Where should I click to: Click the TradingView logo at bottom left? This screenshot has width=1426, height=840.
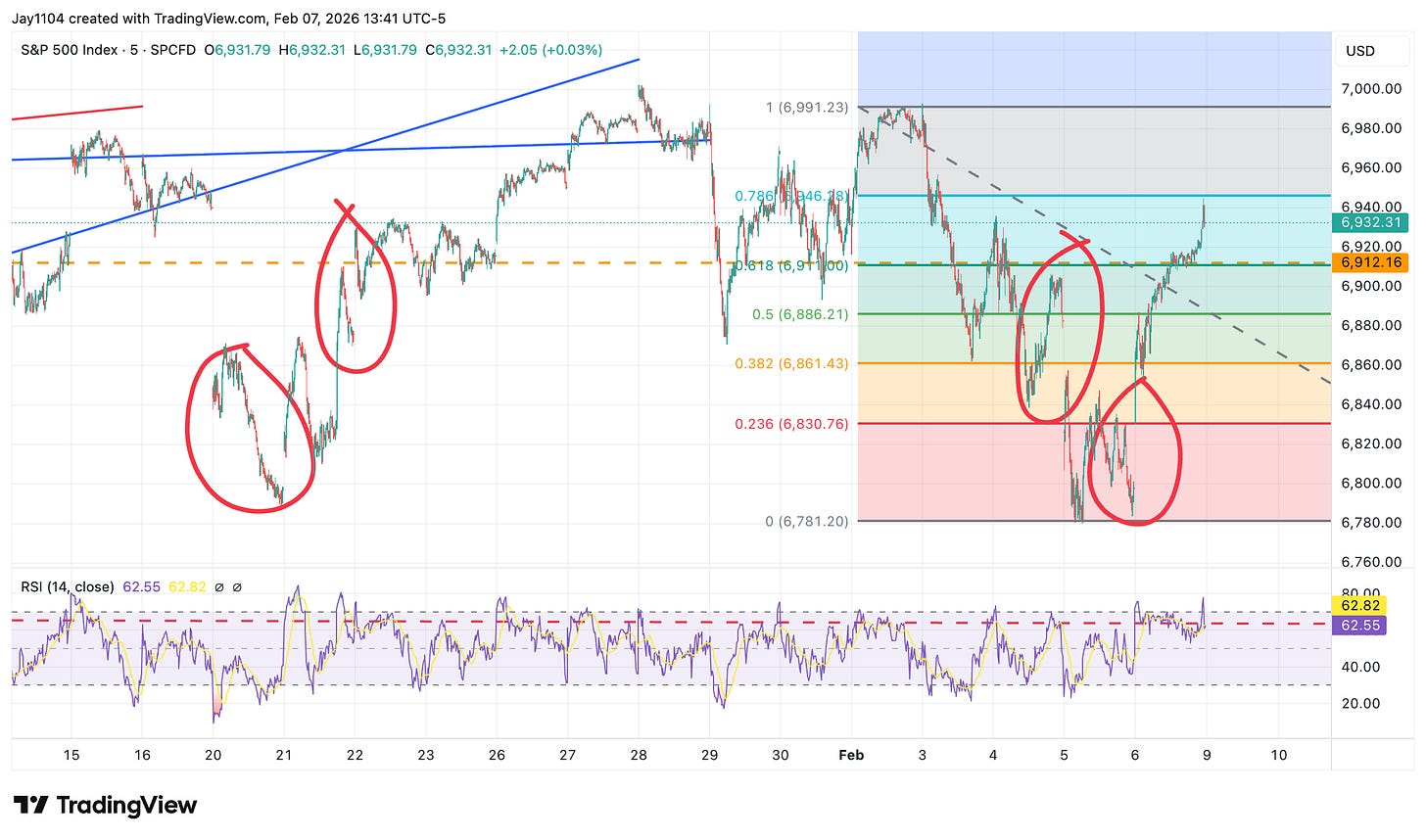point(105,806)
